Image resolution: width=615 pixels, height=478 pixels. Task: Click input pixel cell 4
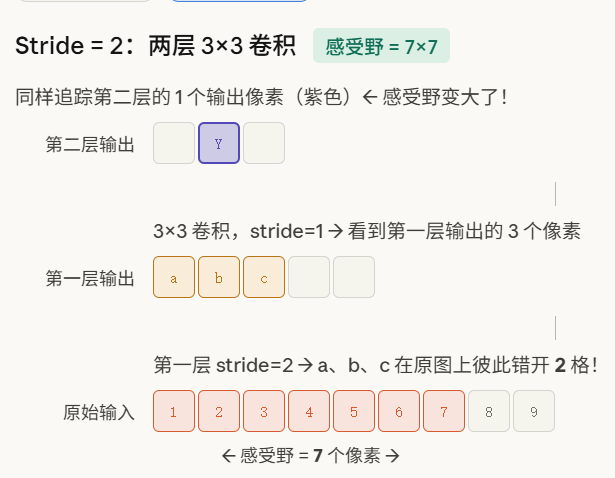click(x=309, y=411)
